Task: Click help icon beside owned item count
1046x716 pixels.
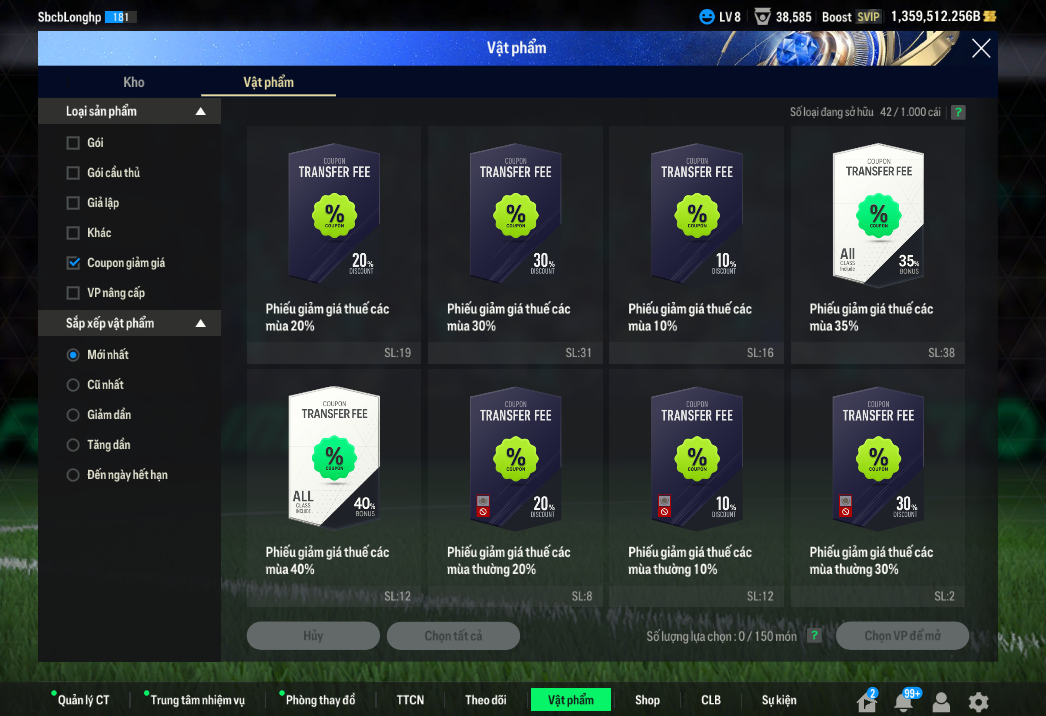Action: 958,112
